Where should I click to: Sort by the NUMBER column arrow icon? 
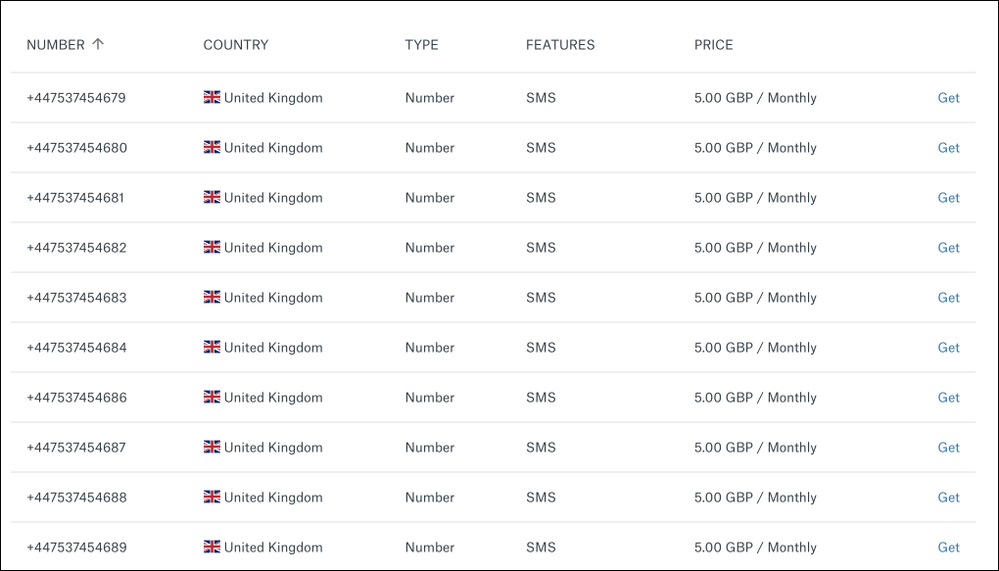(x=97, y=44)
